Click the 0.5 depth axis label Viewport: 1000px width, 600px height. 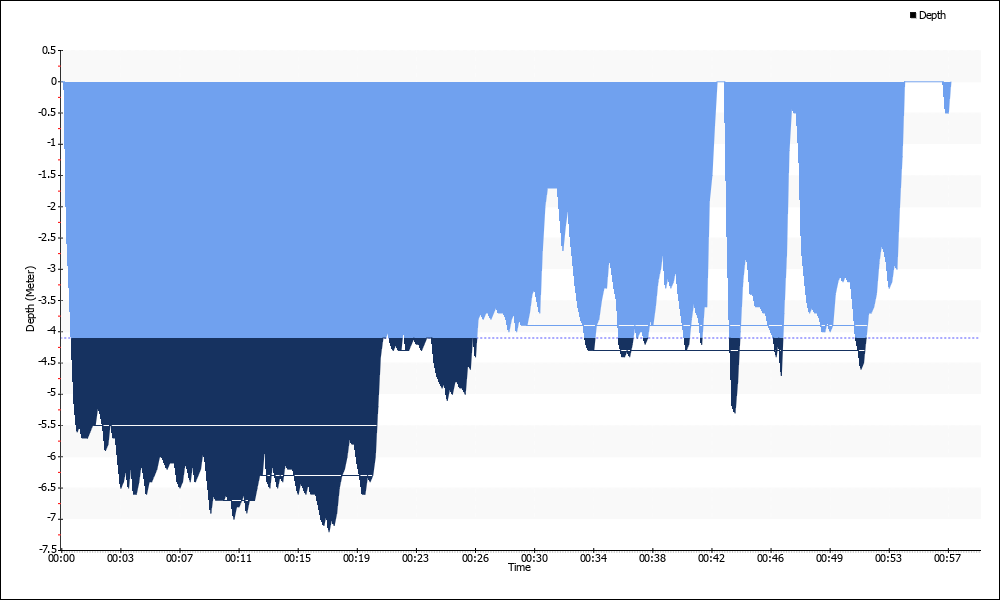click(48, 50)
